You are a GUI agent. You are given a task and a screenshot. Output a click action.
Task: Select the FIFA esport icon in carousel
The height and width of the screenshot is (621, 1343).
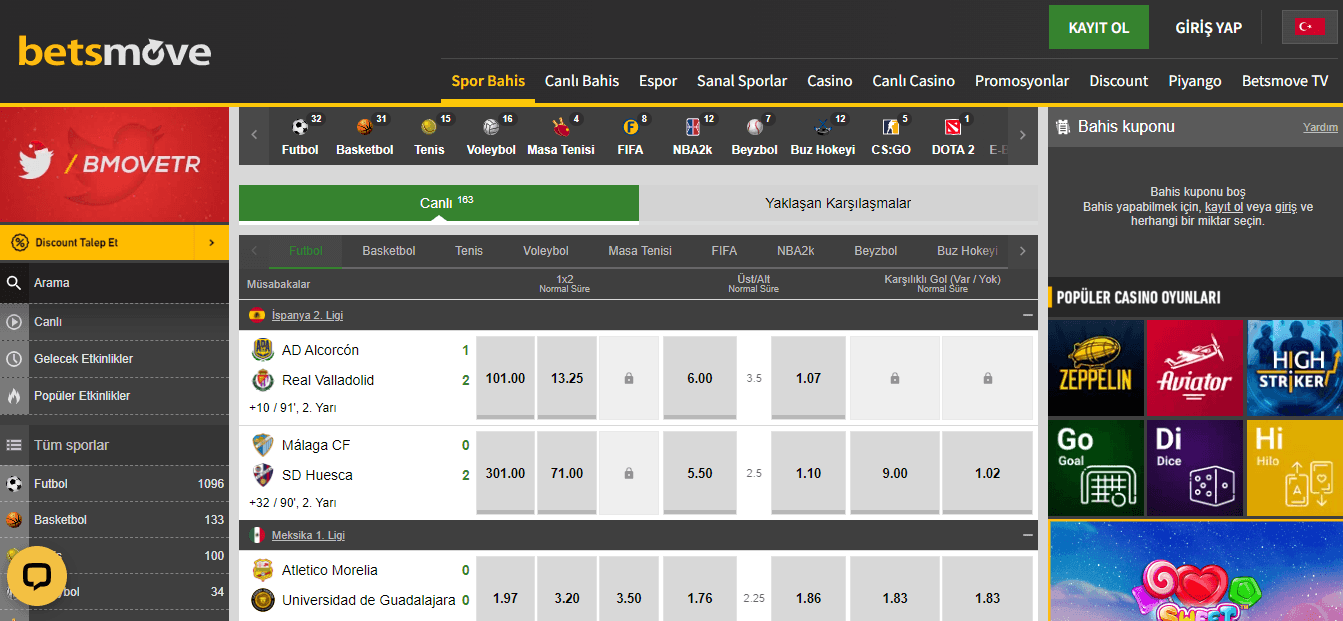[630, 136]
